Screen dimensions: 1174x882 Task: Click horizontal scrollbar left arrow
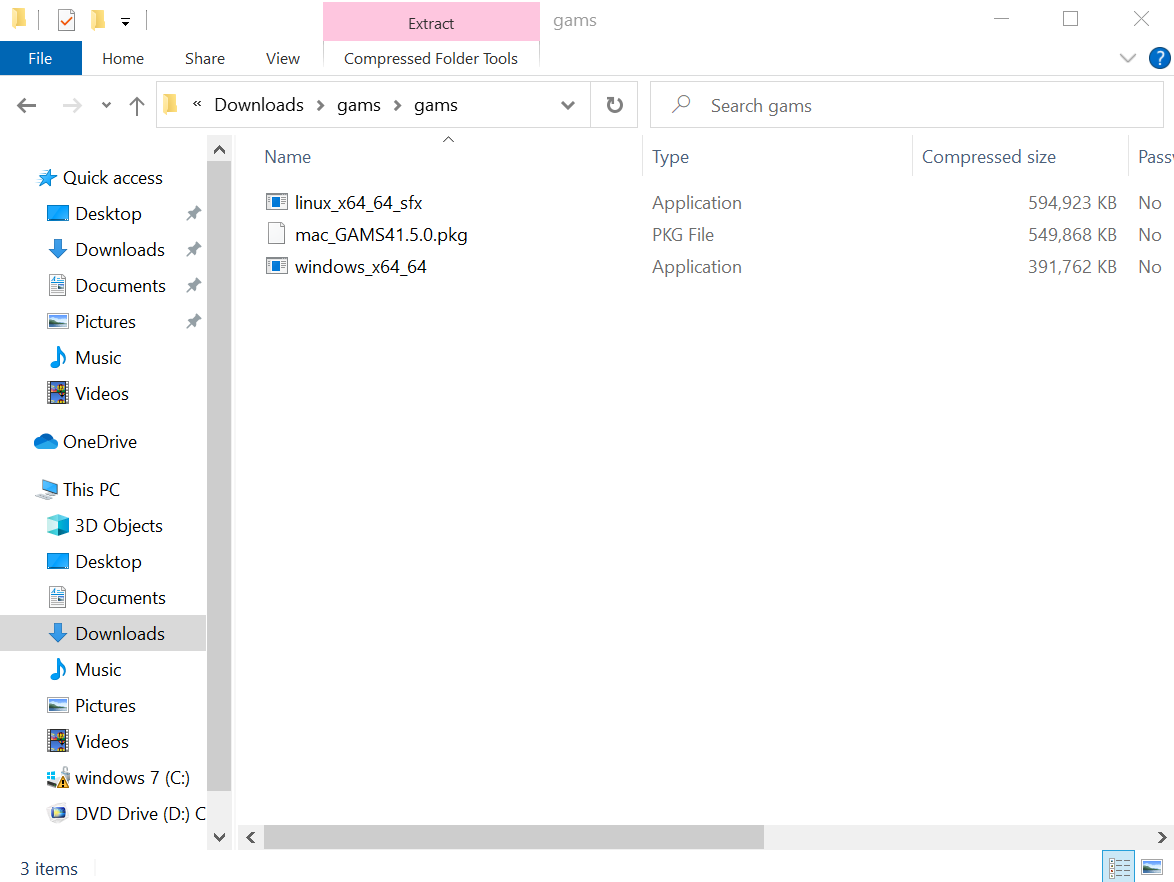coord(251,837)
